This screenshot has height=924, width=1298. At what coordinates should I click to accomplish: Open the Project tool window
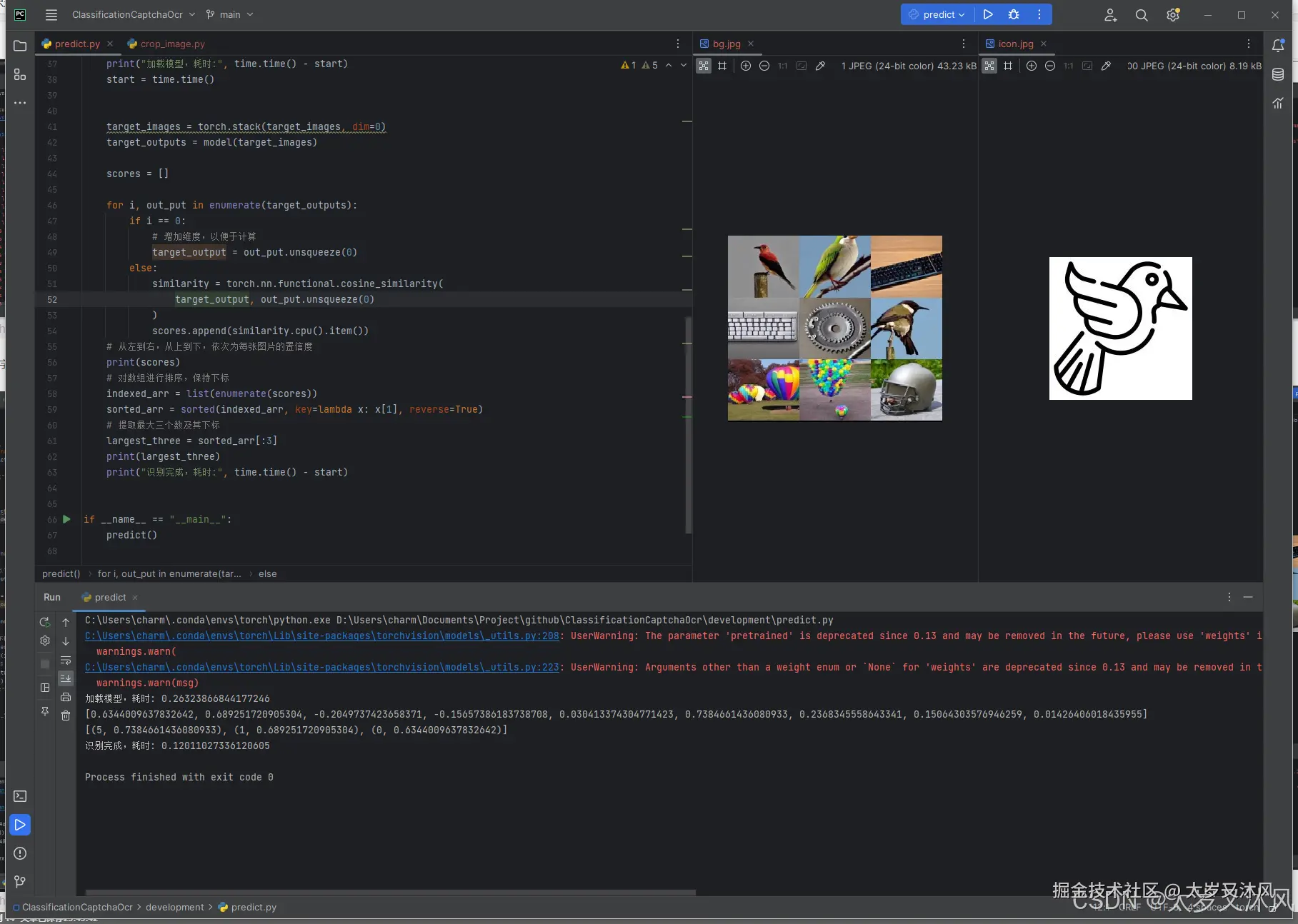(20, 46)
